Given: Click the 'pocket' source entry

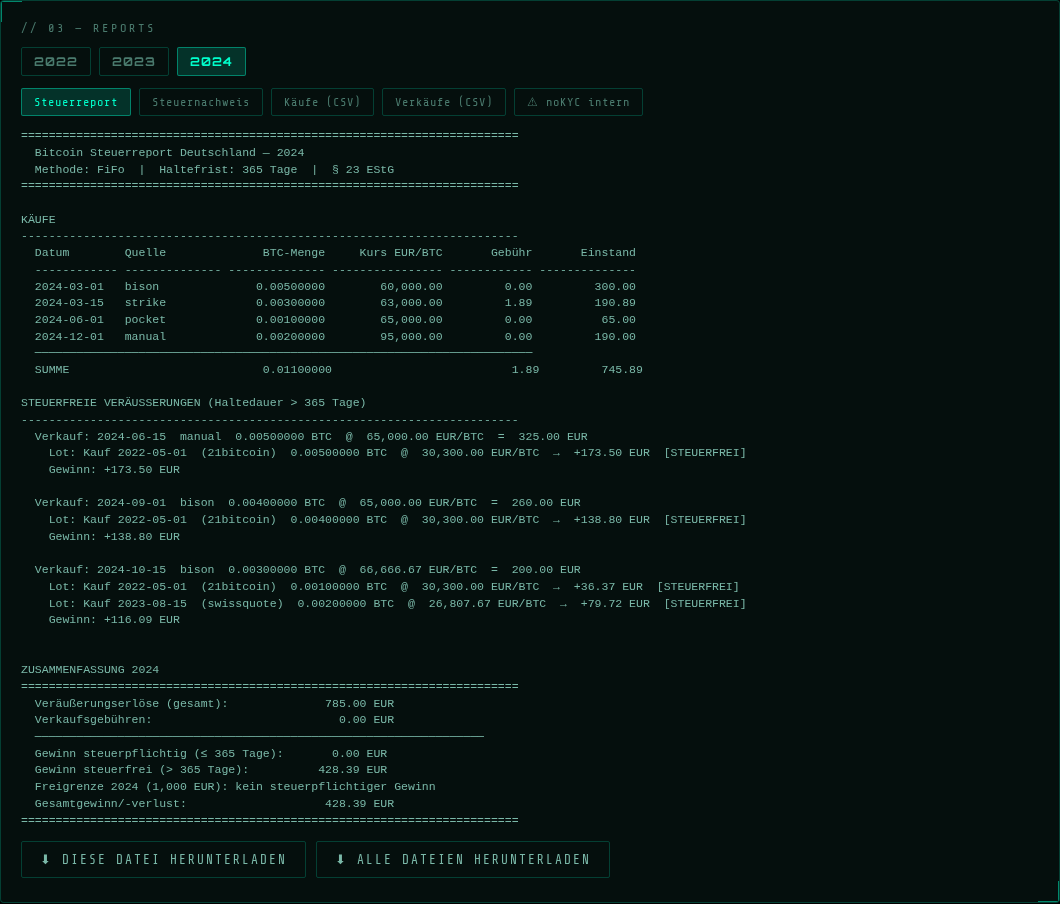Looking at the screenshot, I should [x=145, y=320].
